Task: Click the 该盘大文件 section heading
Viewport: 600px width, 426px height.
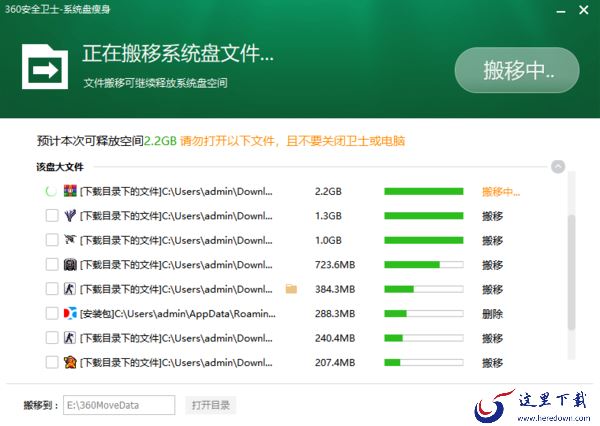Action: pyautogui.click(x=60, y=167)
